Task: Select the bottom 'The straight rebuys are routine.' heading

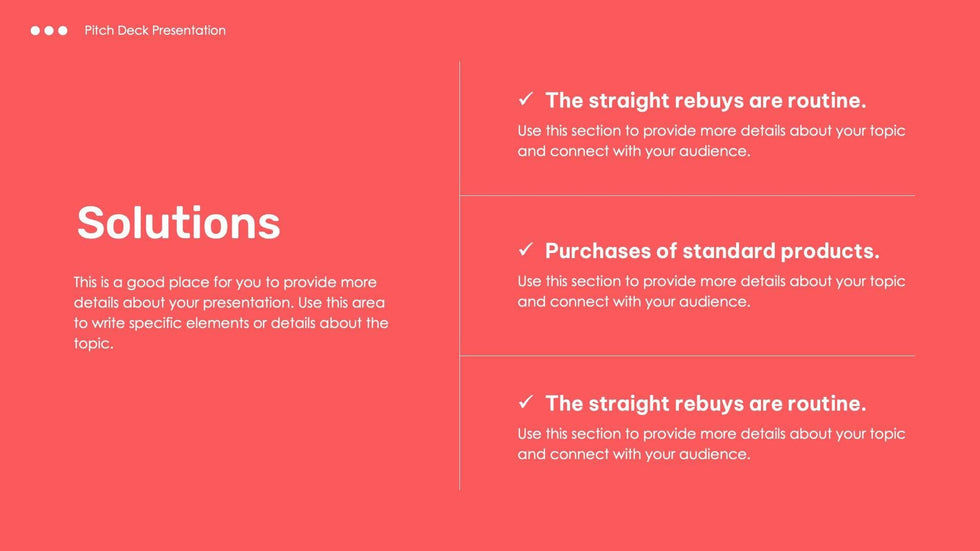Action: point(705,403)
